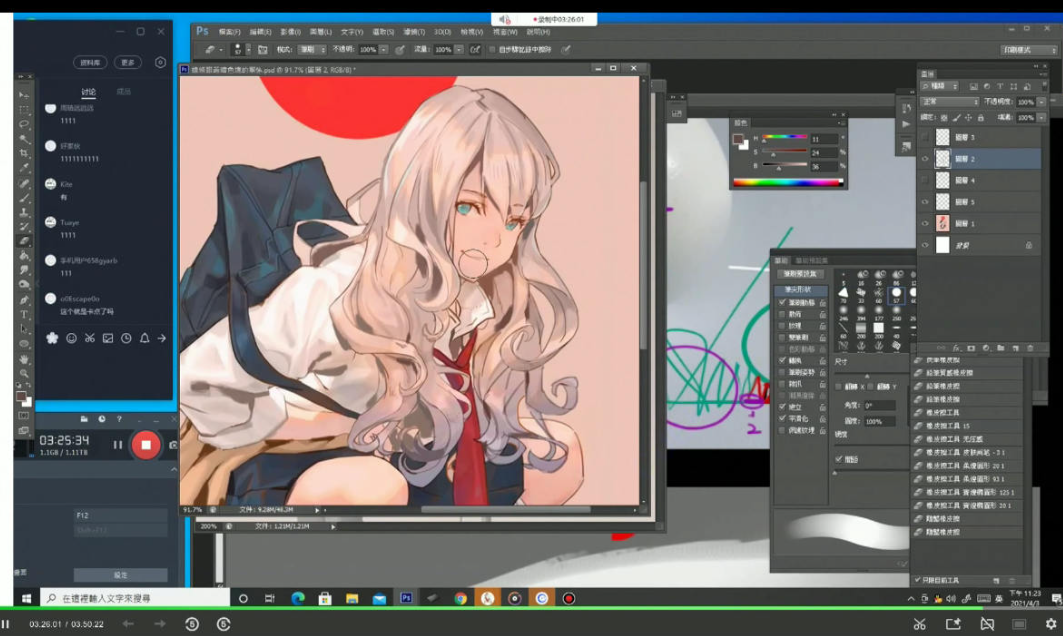The height and width of the screenshot is (636, 1063).
Task: Select the Clone Stamp tool
Action: (24, 212)
